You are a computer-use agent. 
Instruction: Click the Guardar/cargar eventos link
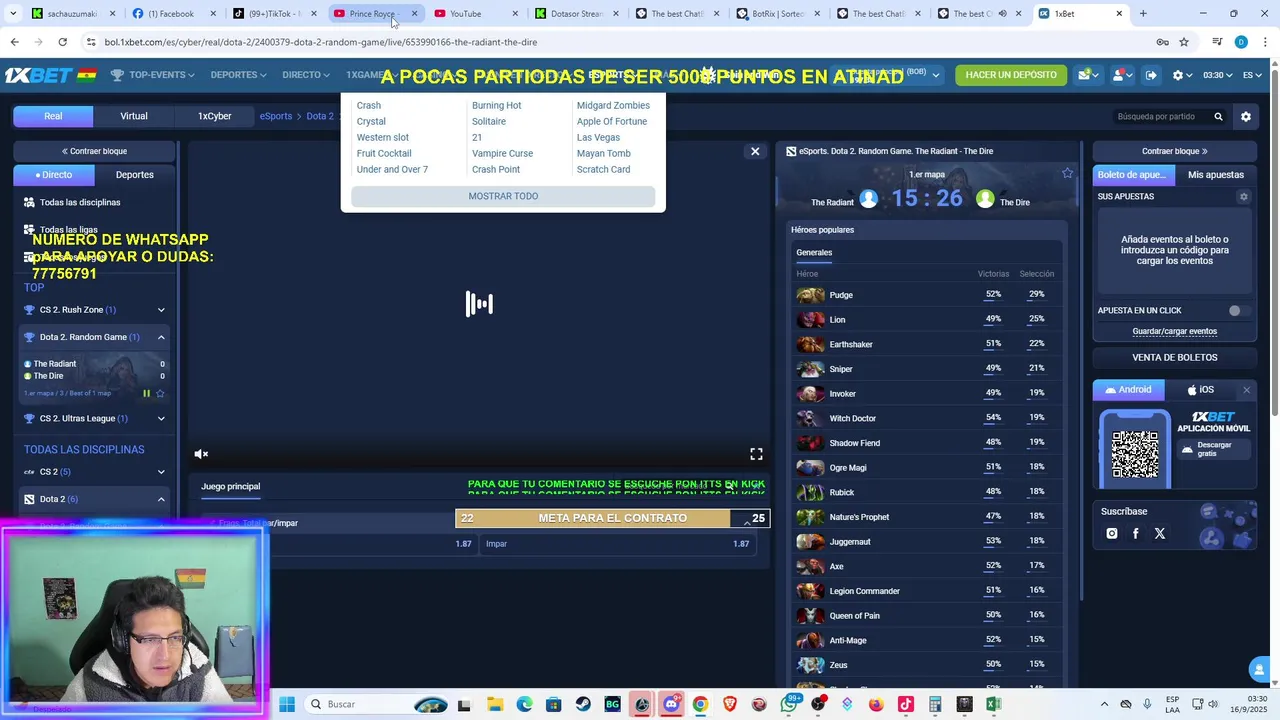tap(1175, 331)
